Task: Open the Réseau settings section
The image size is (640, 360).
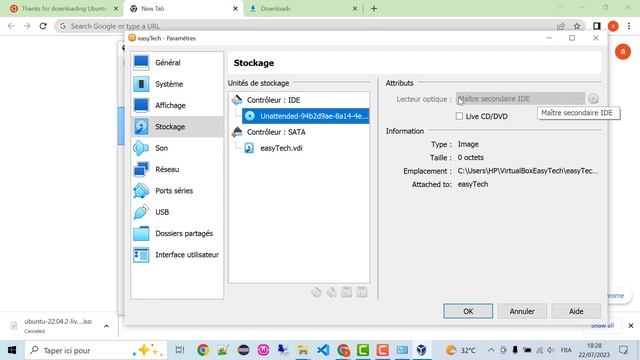Action: click(177, 169)
